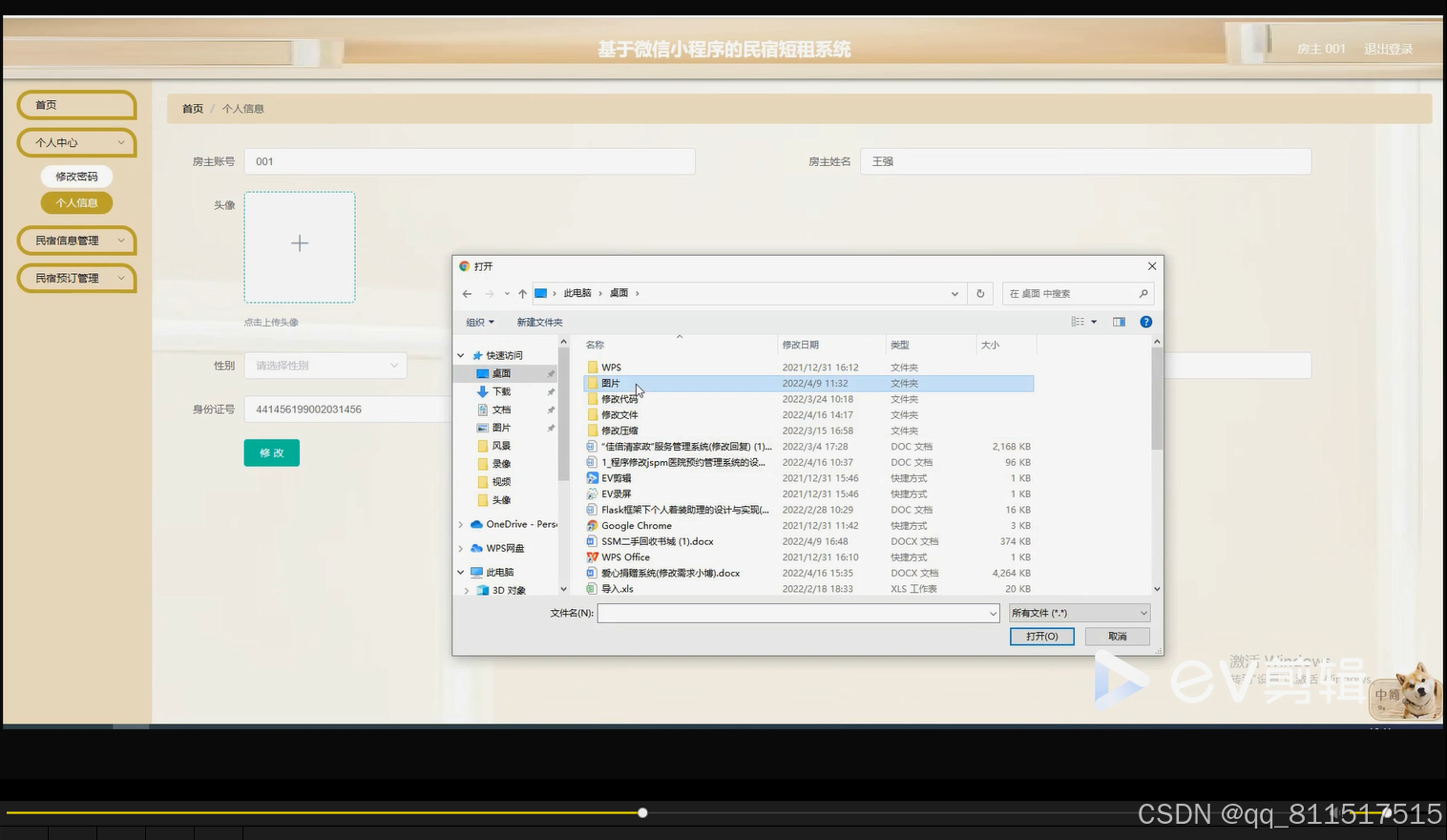Open the view options dropdown arrow
This screenshot has height=840, width=1447.
click(x=1094, y=322)
